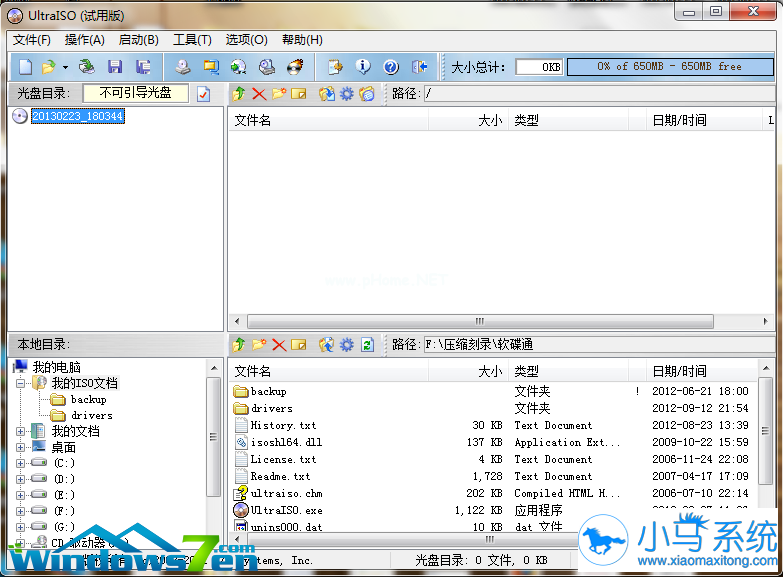Open the dropdown arrow beside Open icon
783x577 pixels.
(x=65, y=67)
